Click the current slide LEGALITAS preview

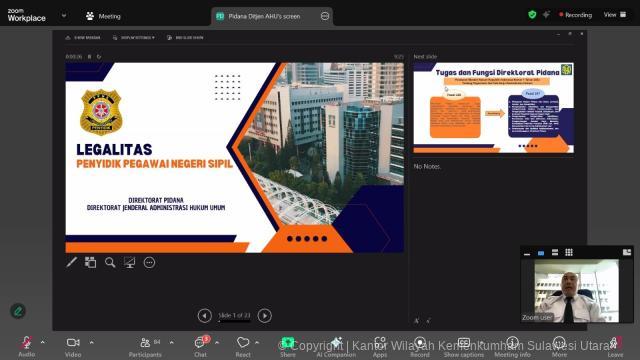coord(235,158)
